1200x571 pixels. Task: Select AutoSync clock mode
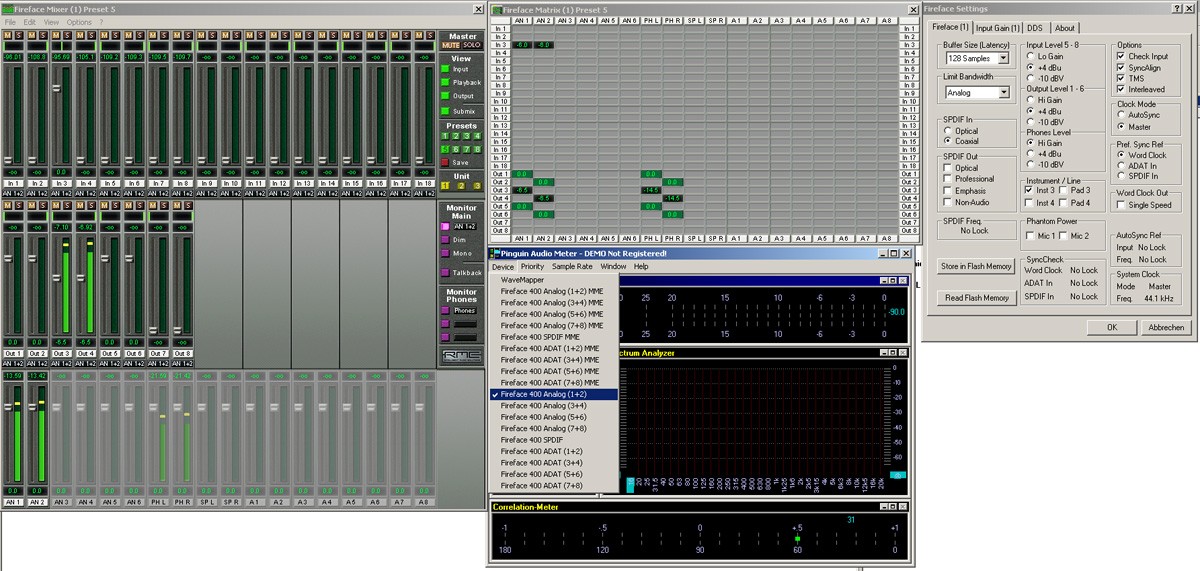(1120, 114)
